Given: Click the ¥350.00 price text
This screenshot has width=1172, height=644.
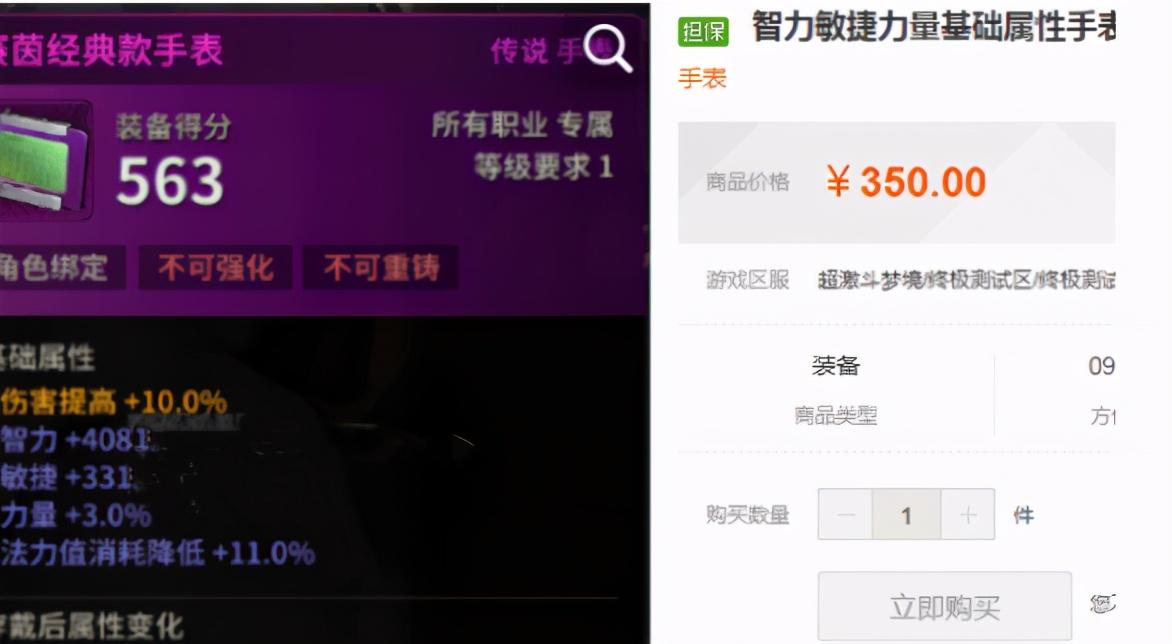Looking at the screenshot, I should click(x=907, y=182).
